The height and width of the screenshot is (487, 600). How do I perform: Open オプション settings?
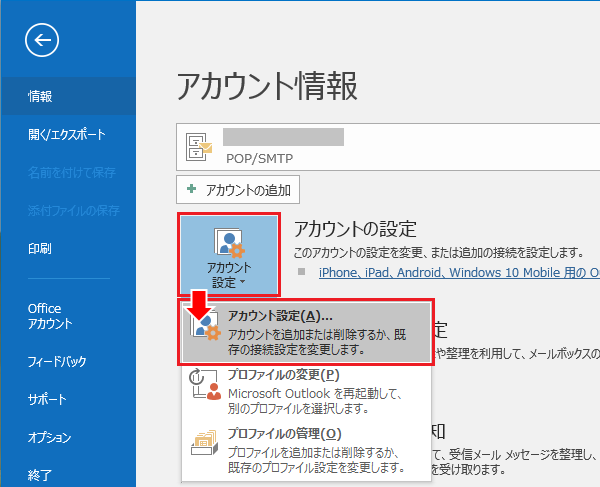(50, 438)
